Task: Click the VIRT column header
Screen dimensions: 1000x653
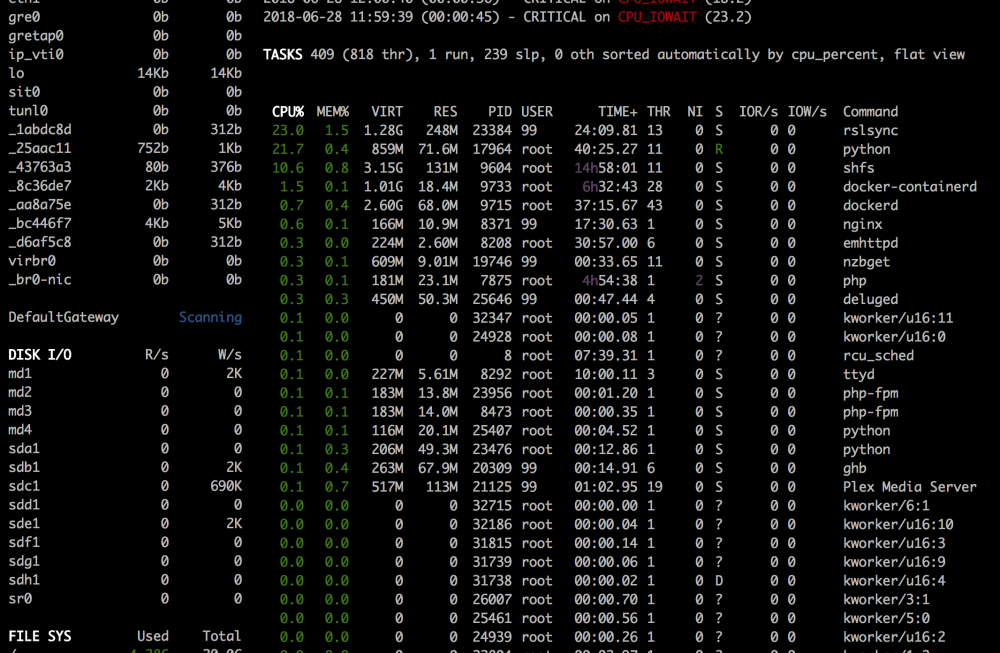Action: 387,112
